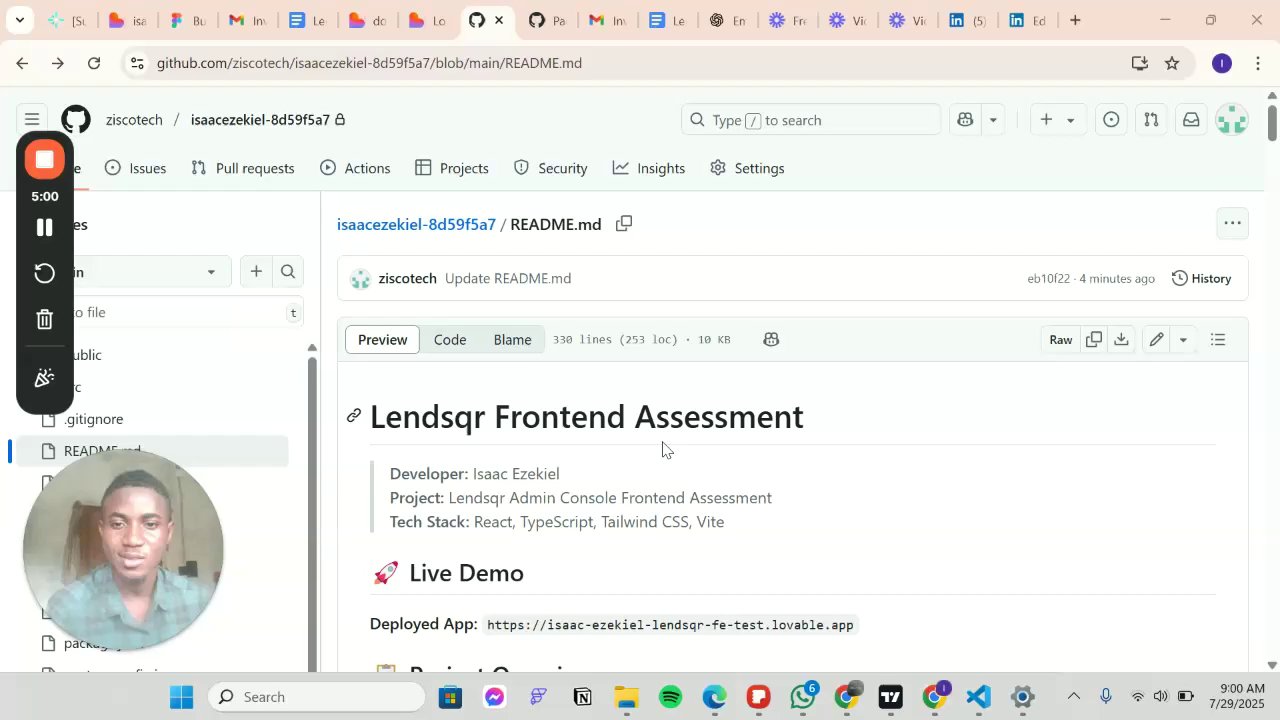Image resolution: width=1280 pixels, height=720 pixels.
Task: Restart the recording
Action: [44, 274]
